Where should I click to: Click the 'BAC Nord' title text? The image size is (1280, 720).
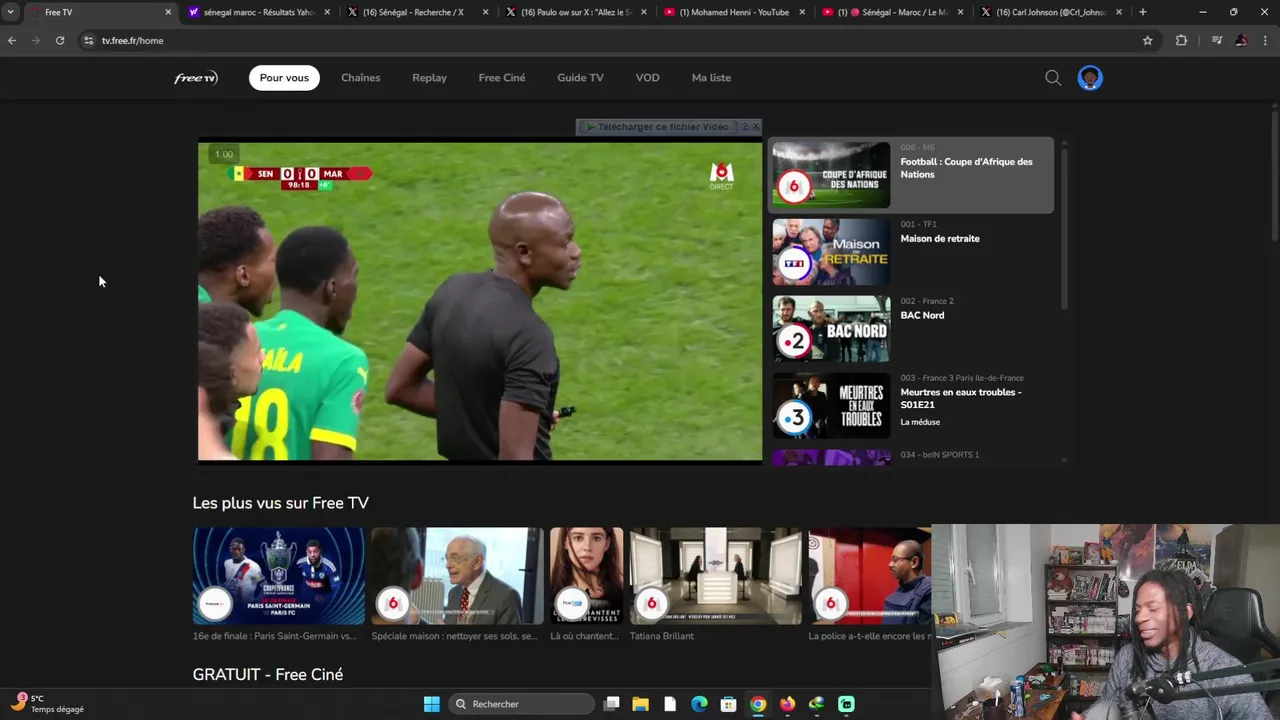[x=922, y=316]
